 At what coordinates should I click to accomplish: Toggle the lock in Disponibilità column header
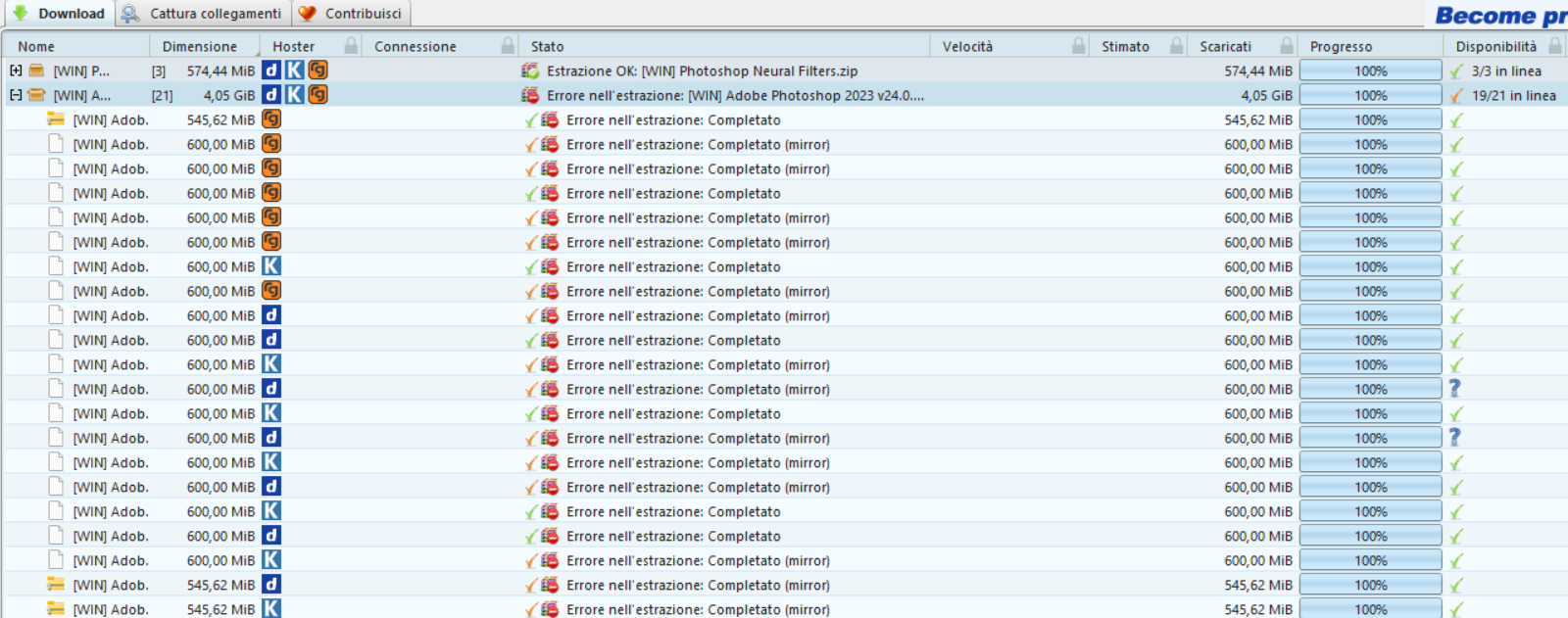[1555, 46]
